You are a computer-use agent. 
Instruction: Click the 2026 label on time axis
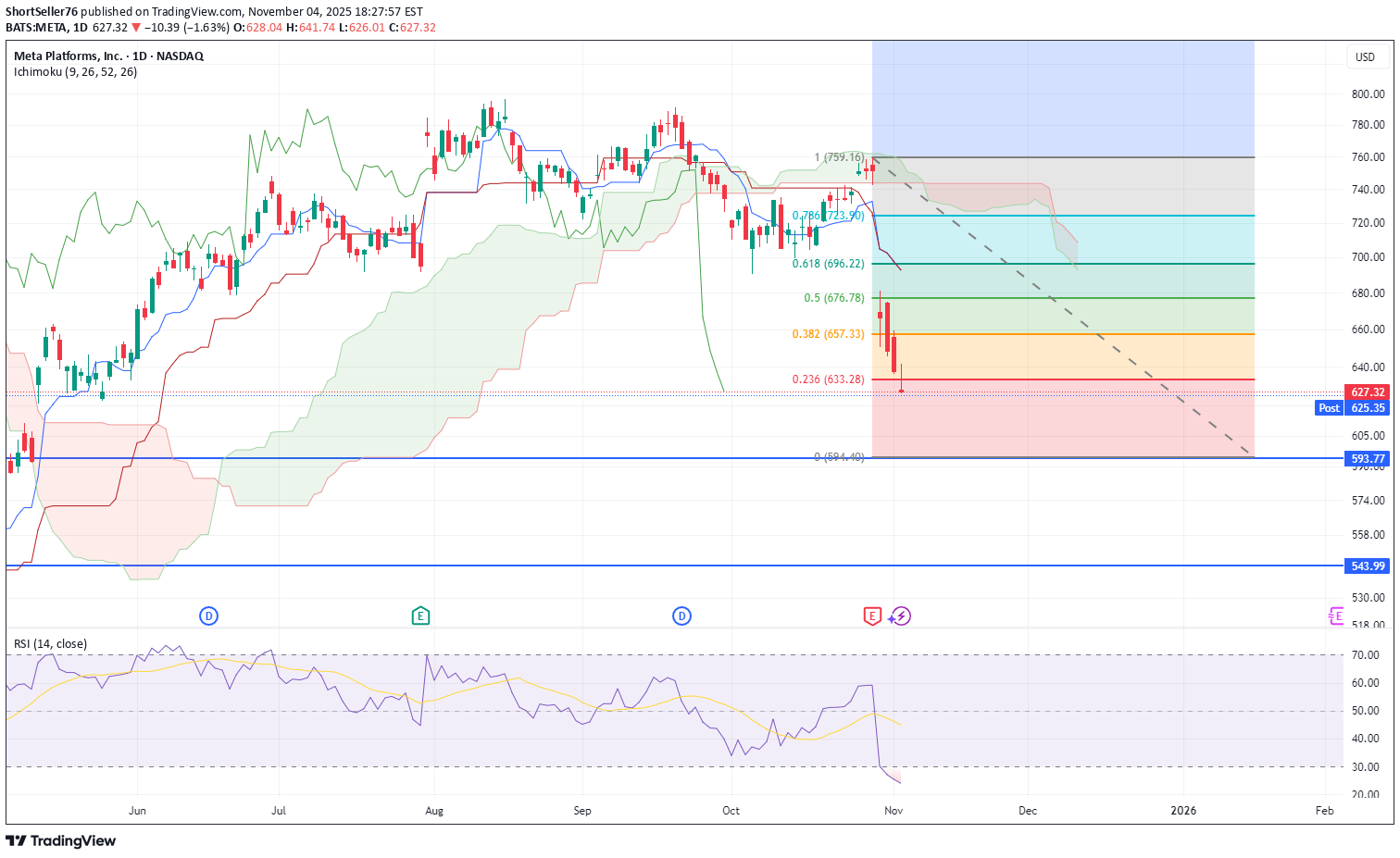tap(1182, 811)
